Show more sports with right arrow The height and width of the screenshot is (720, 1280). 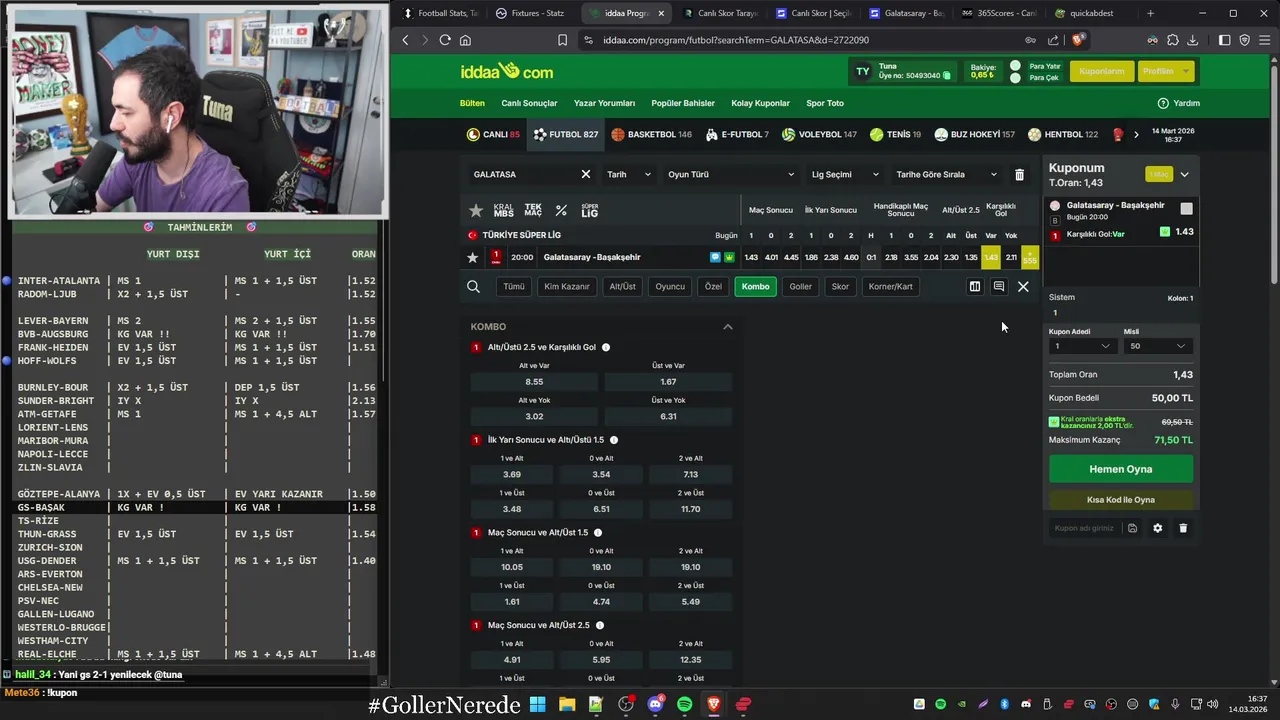click(1136, 134)
